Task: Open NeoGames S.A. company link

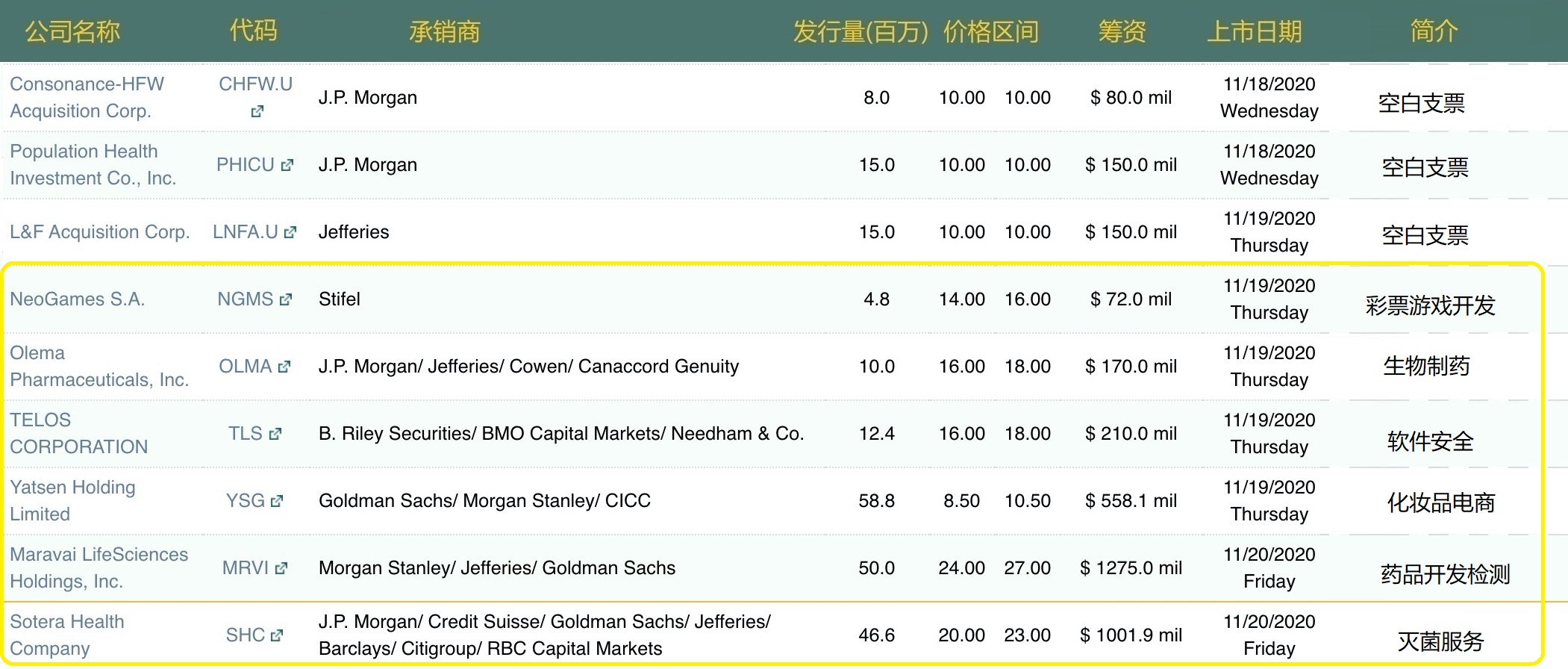Action: pyautogui.click(x=78, y=299)
